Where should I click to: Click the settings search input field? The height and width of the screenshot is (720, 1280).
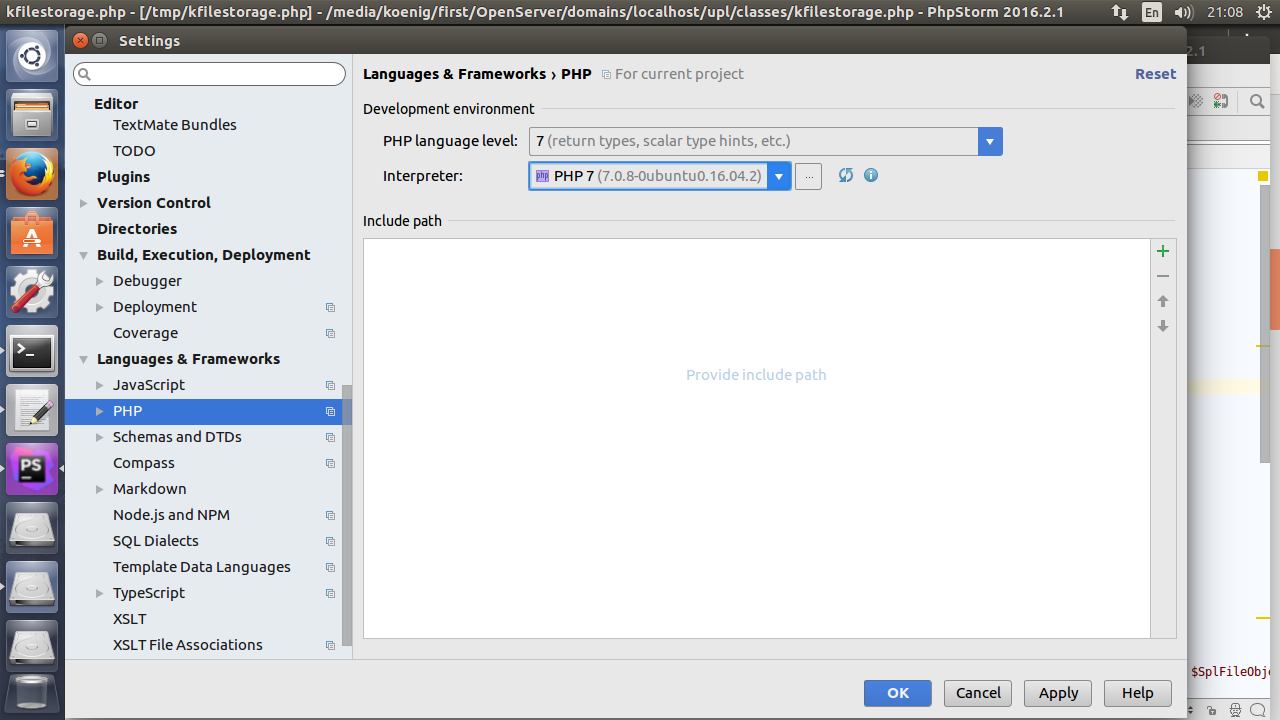click(210, 74)
